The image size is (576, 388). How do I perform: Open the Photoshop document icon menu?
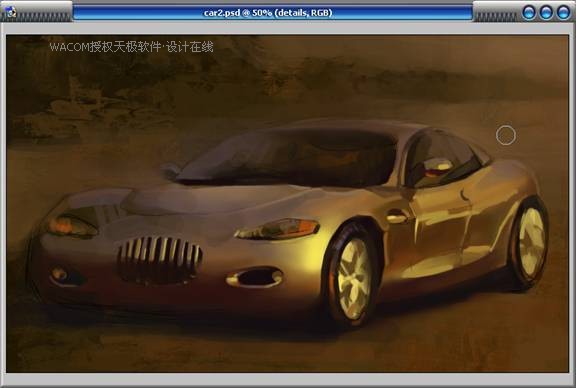tap(11, 12)
